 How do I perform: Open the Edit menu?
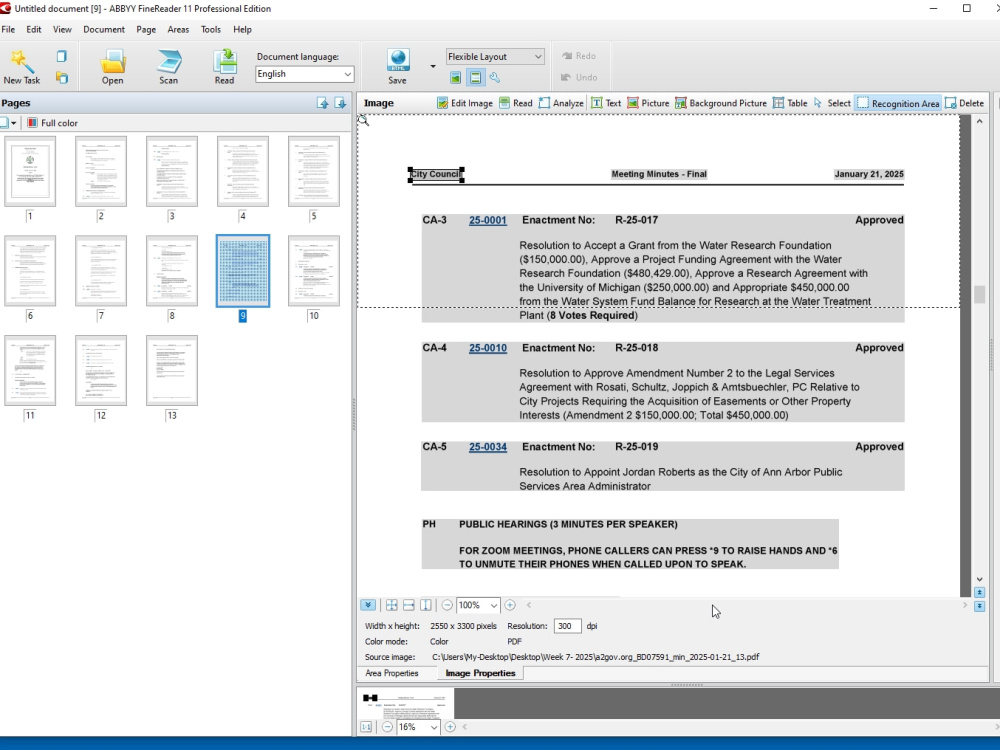tap(34, 29)
